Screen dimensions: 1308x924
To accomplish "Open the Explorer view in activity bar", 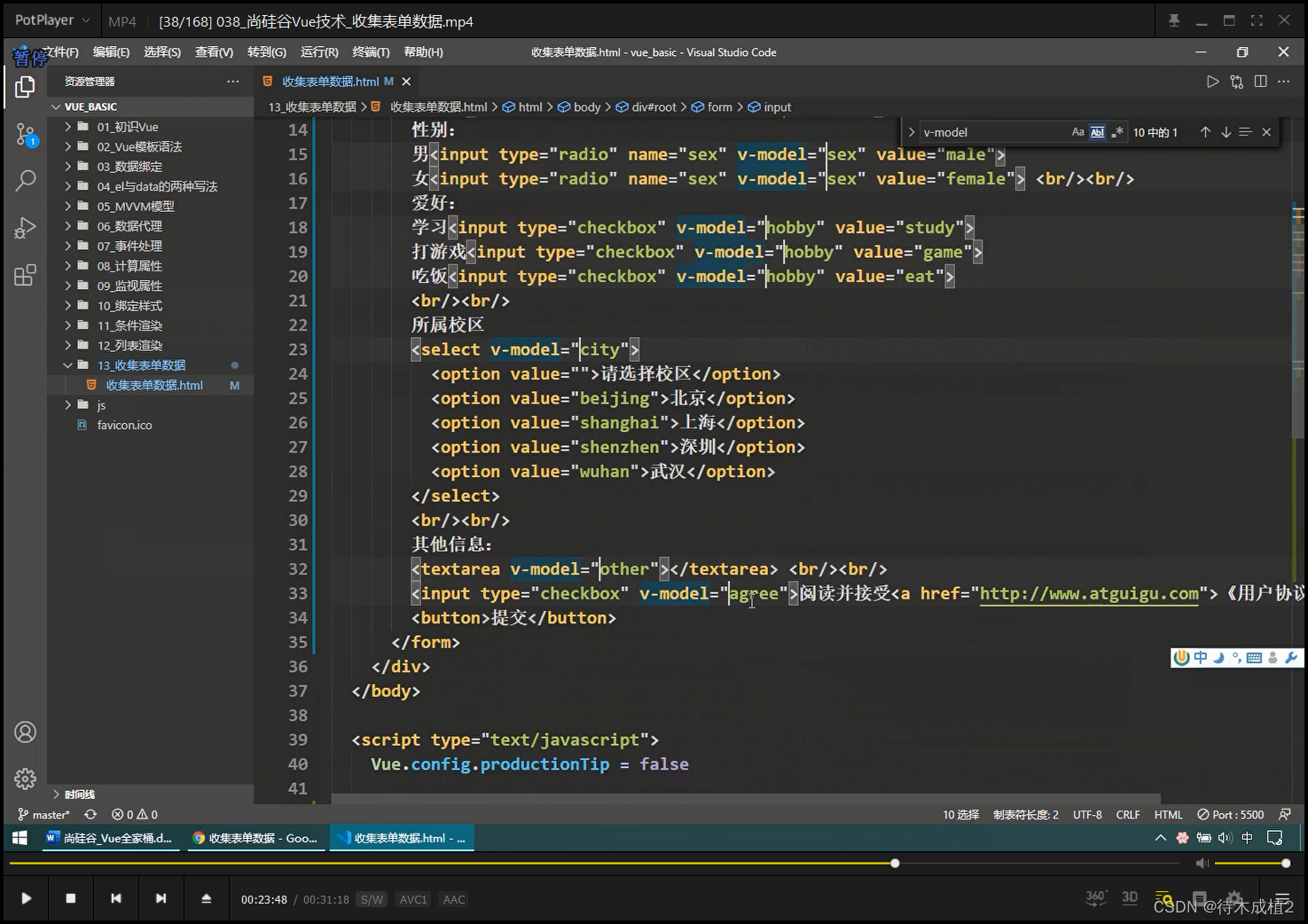I will (x=25, y=87).
